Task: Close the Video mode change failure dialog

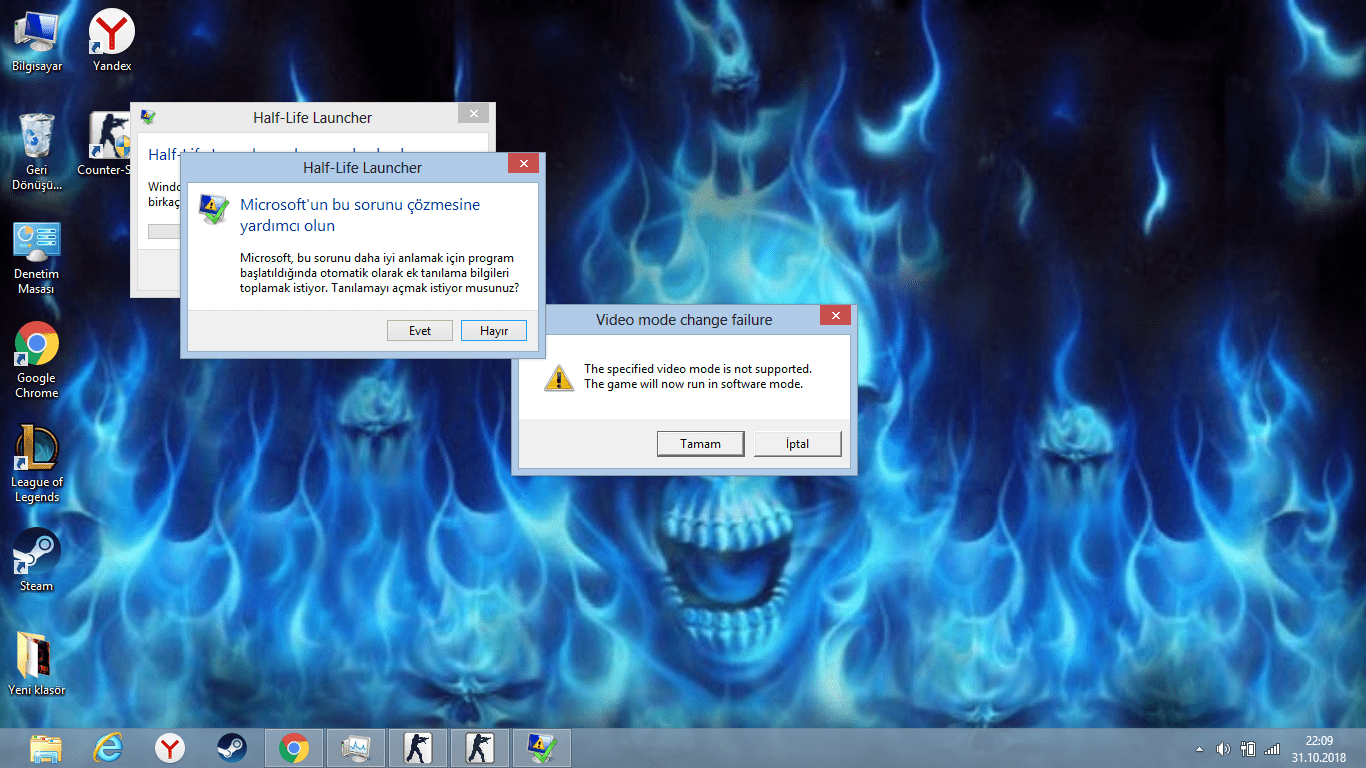Action: point(835,315)
